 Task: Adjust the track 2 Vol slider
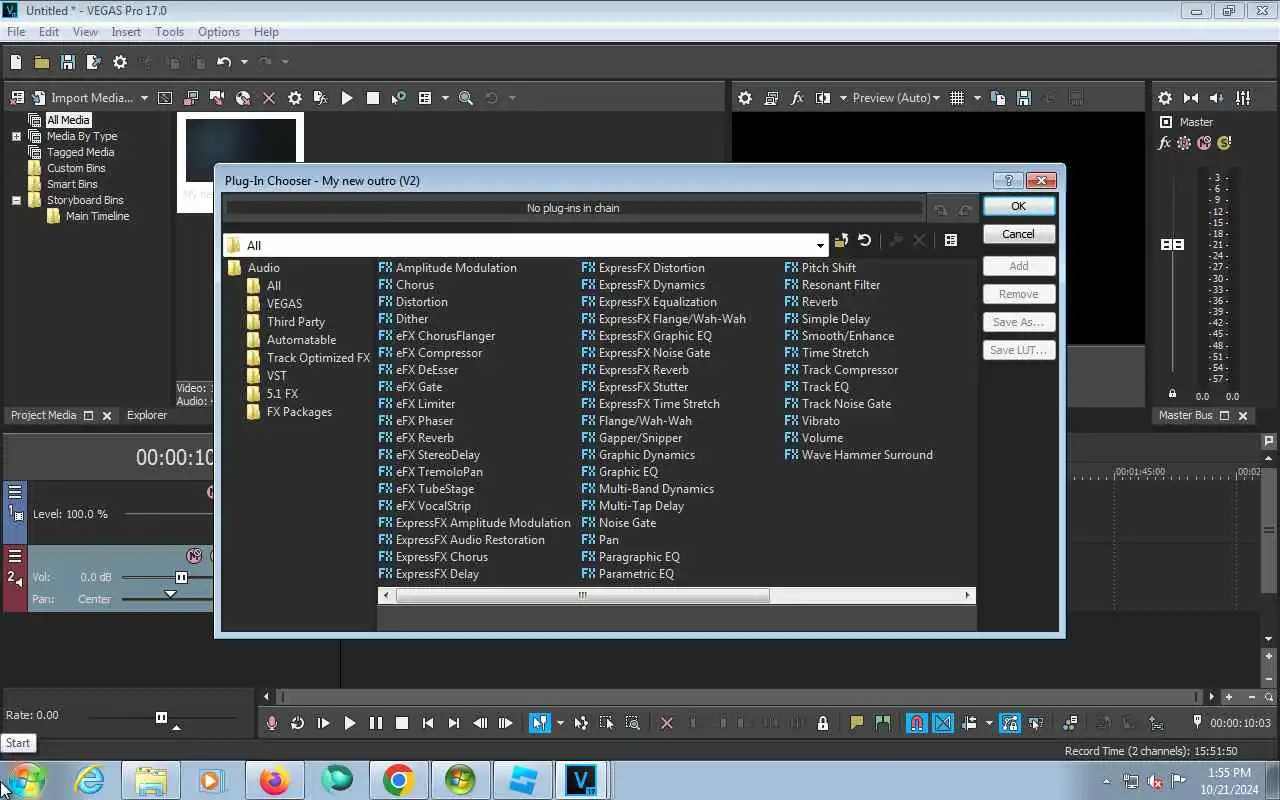(181, 577)
